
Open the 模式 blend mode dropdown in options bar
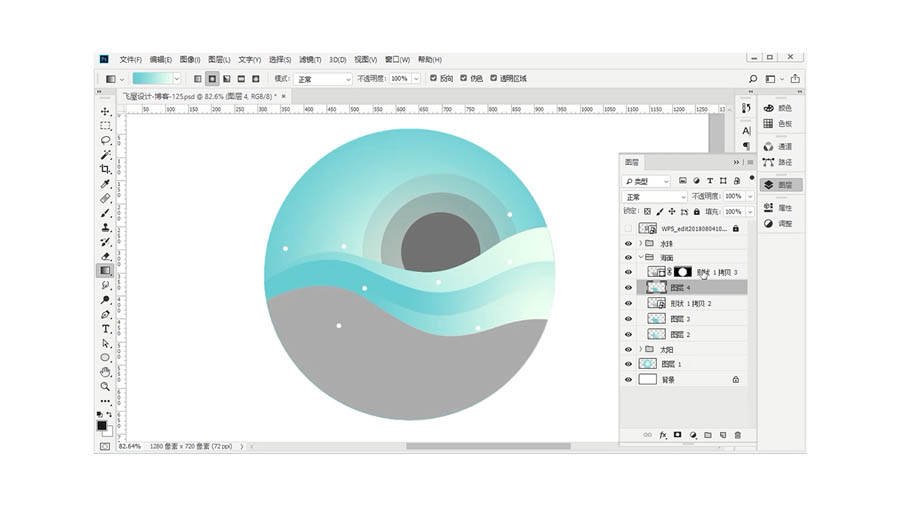323,78
